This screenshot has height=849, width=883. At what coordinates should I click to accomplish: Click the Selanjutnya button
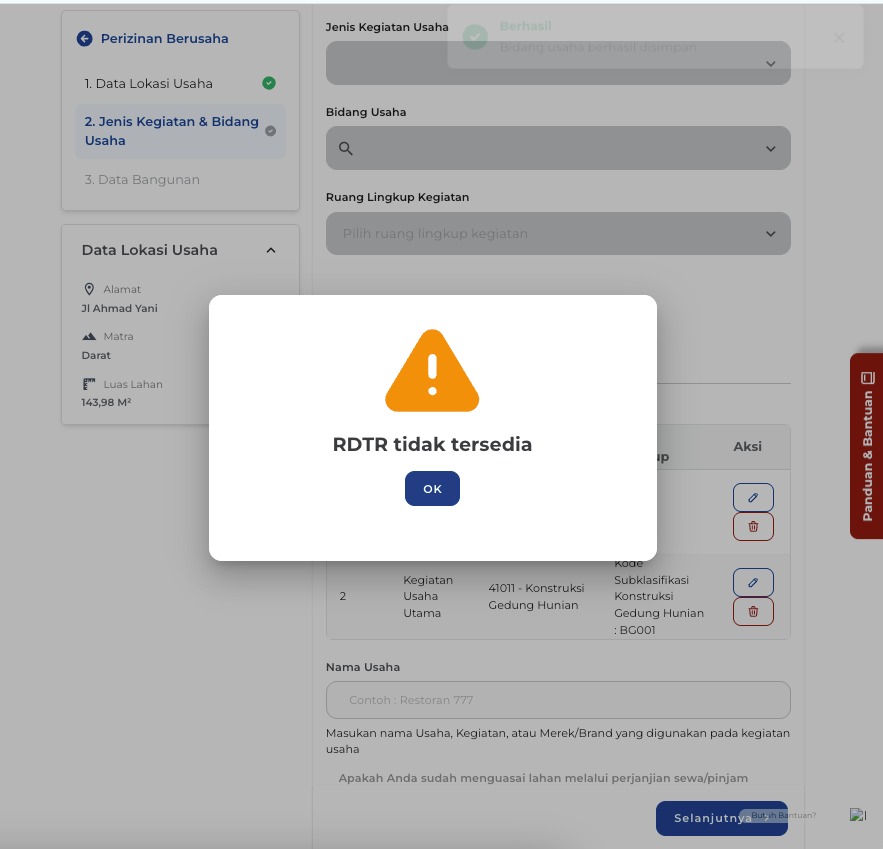[x=712, y=818]
